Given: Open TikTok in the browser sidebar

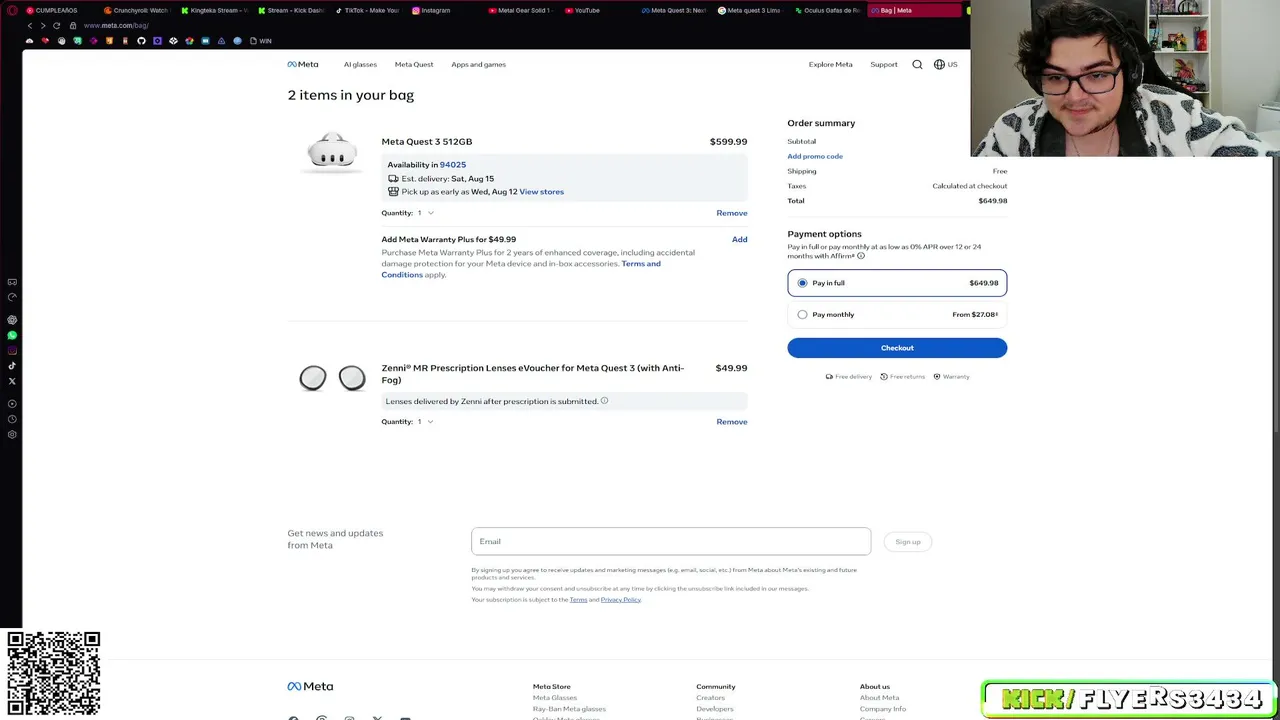Looking at the screenshot, I should (12, 366).
